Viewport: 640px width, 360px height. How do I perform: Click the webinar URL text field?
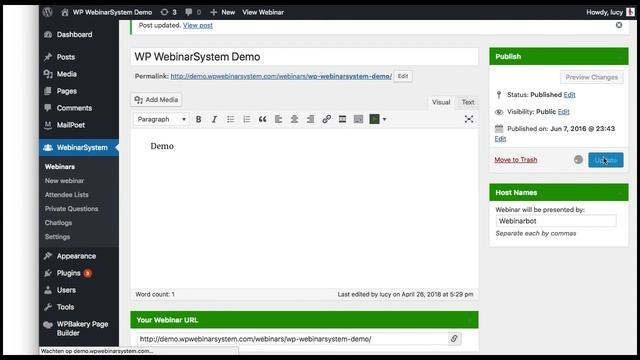[293, 339]
